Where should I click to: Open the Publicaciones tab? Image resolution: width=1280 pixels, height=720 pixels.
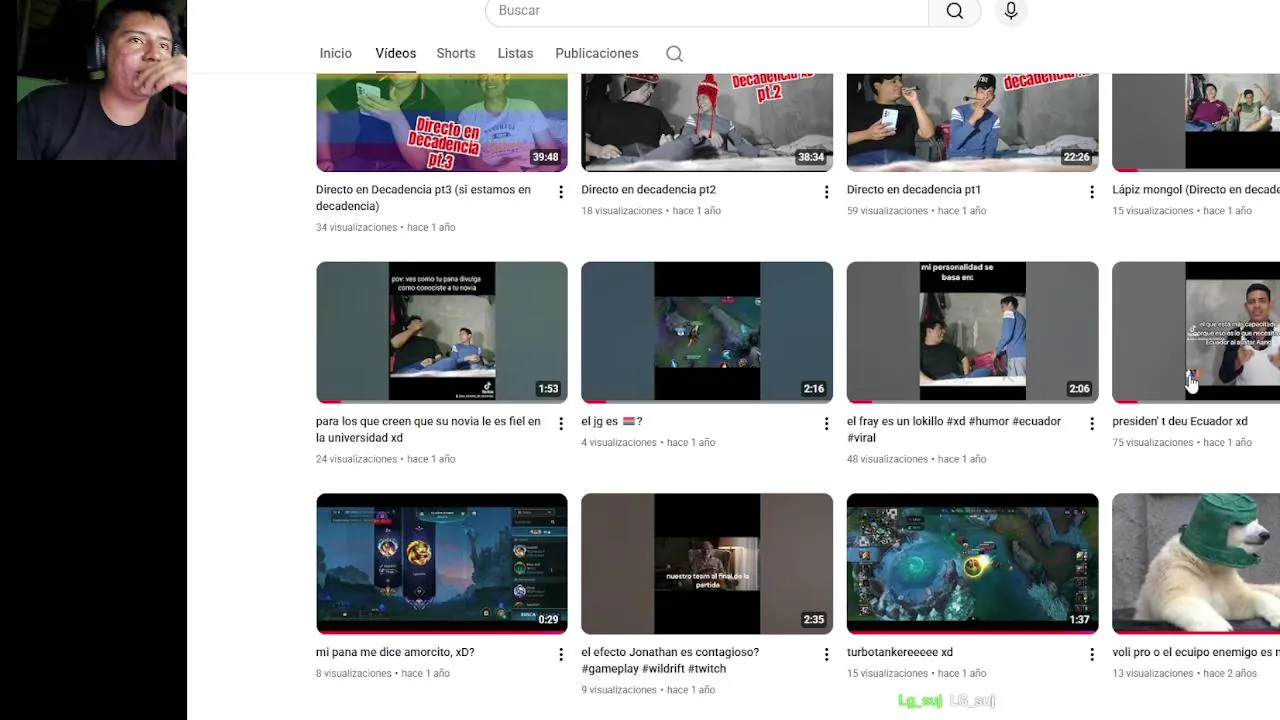tap(597, 53)
